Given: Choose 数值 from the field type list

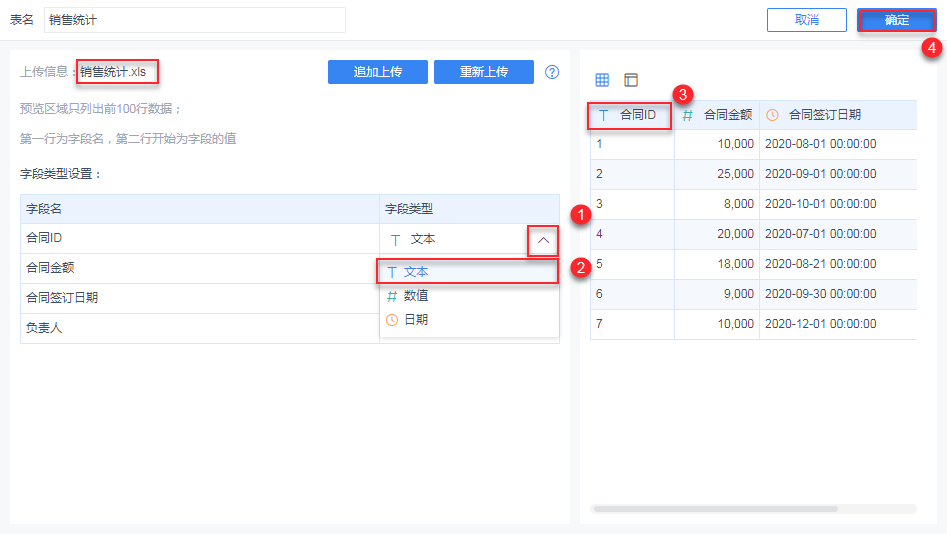Looking at the screenshot, I should tap(416, 296).
